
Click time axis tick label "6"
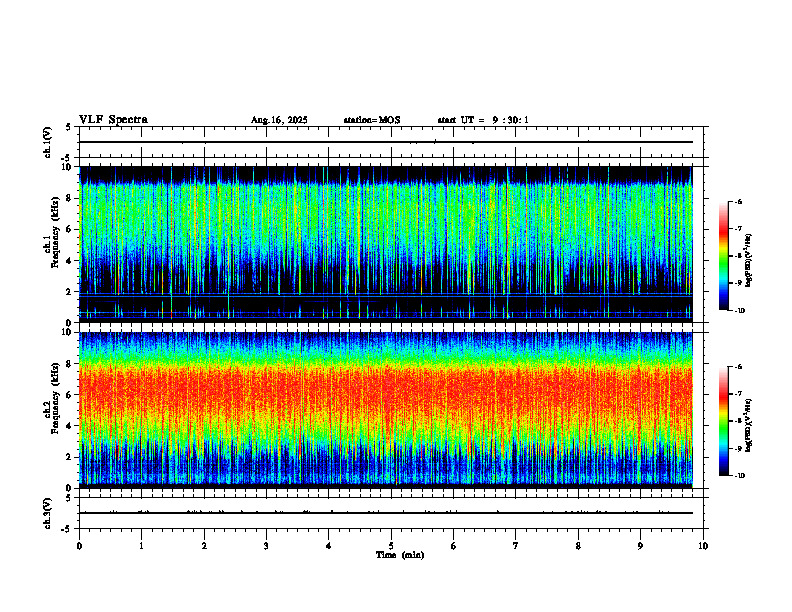point(454,546)
